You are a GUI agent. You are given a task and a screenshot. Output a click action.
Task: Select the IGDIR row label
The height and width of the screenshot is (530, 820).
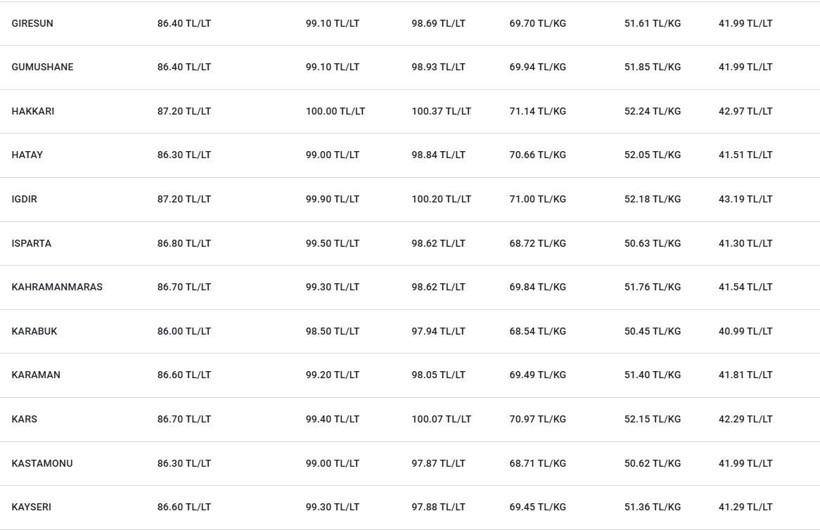(x=24, y=199)
